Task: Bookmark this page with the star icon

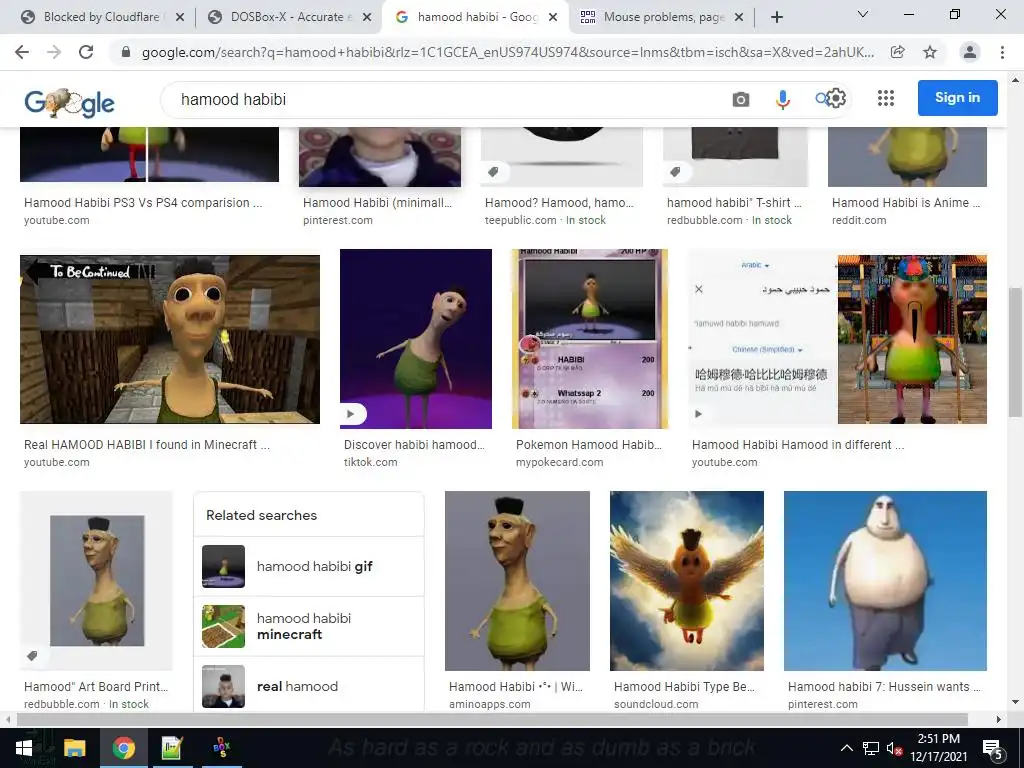Action: point(930,52)
